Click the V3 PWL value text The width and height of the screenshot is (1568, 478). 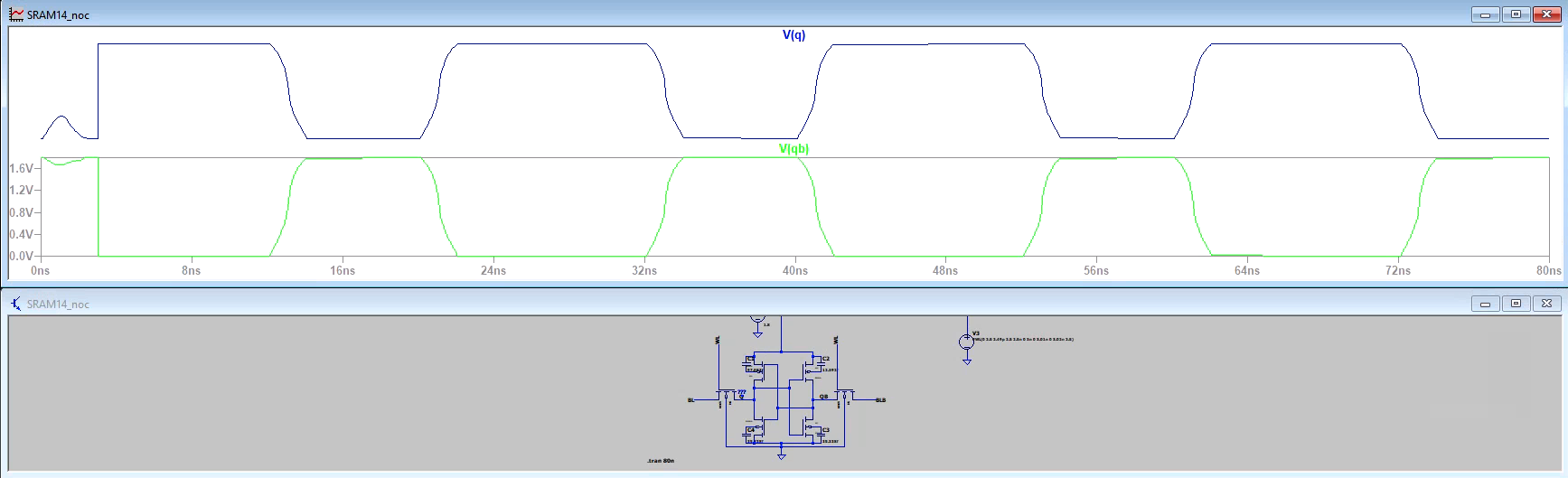[x=1022, y=340]
